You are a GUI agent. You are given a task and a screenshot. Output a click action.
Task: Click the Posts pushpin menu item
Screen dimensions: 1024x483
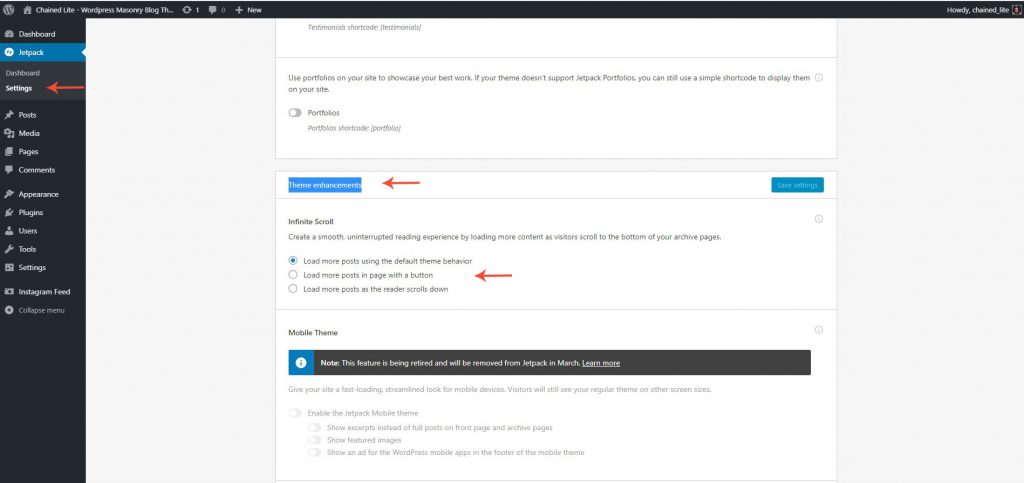27,115
